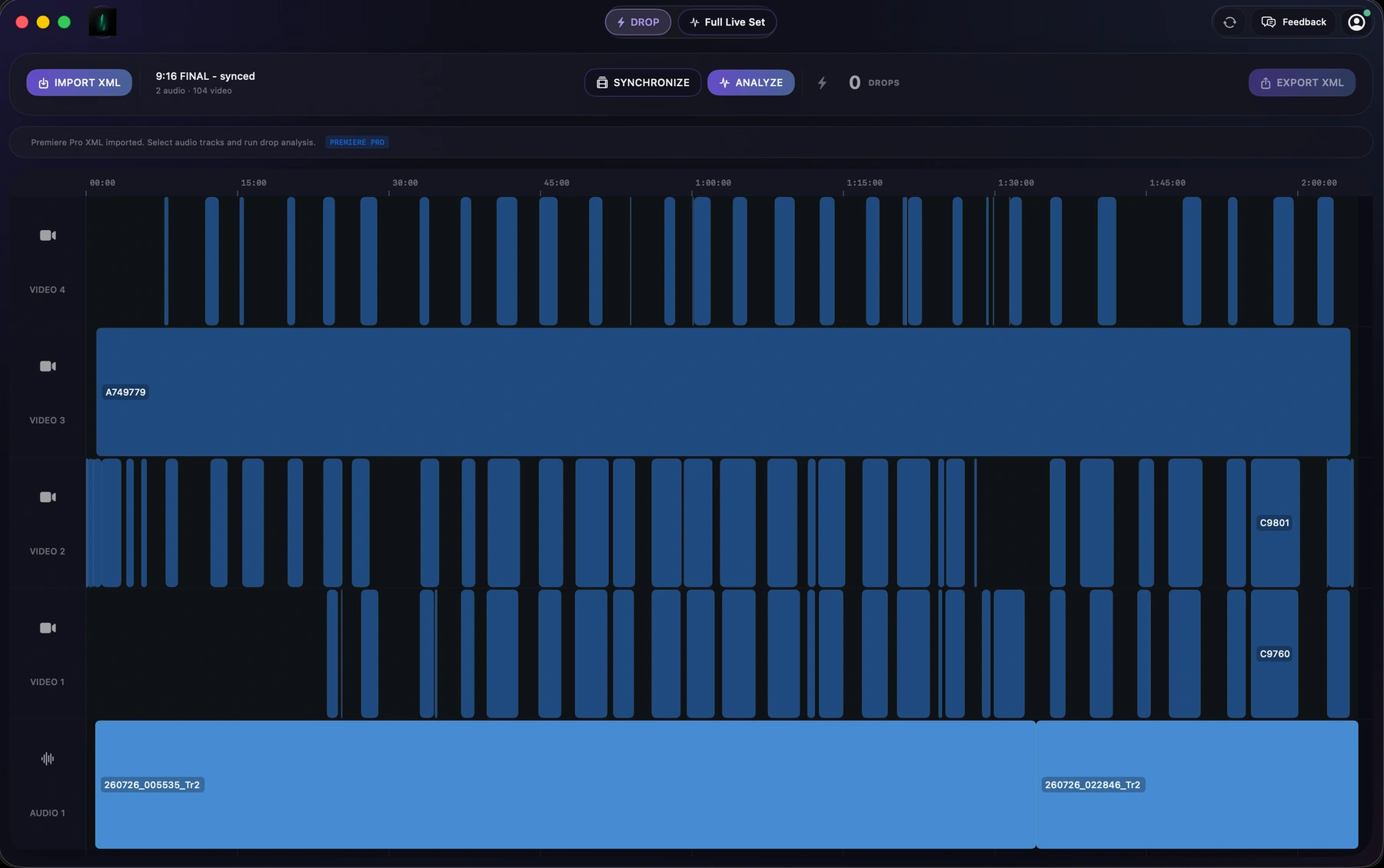Click the Premiere Pro badge
1384x868 pixels.
pyautogui.click(x=357, y=142)
